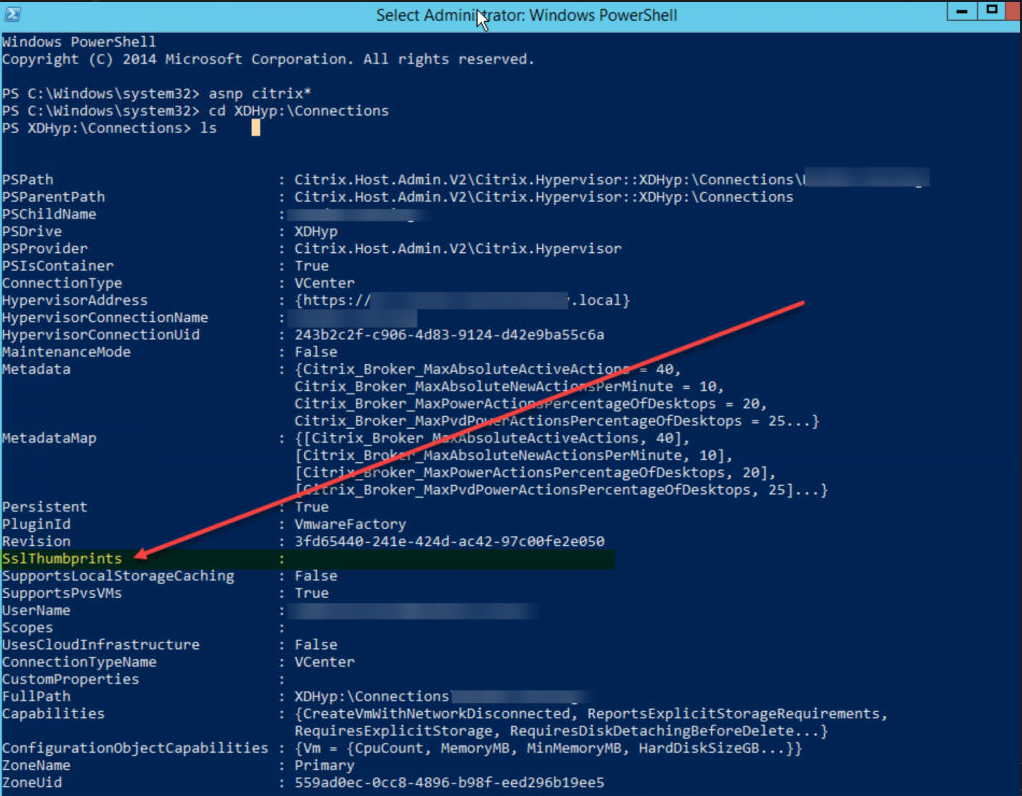Click the PSDrive value XDHyp

tap(315, 231)
